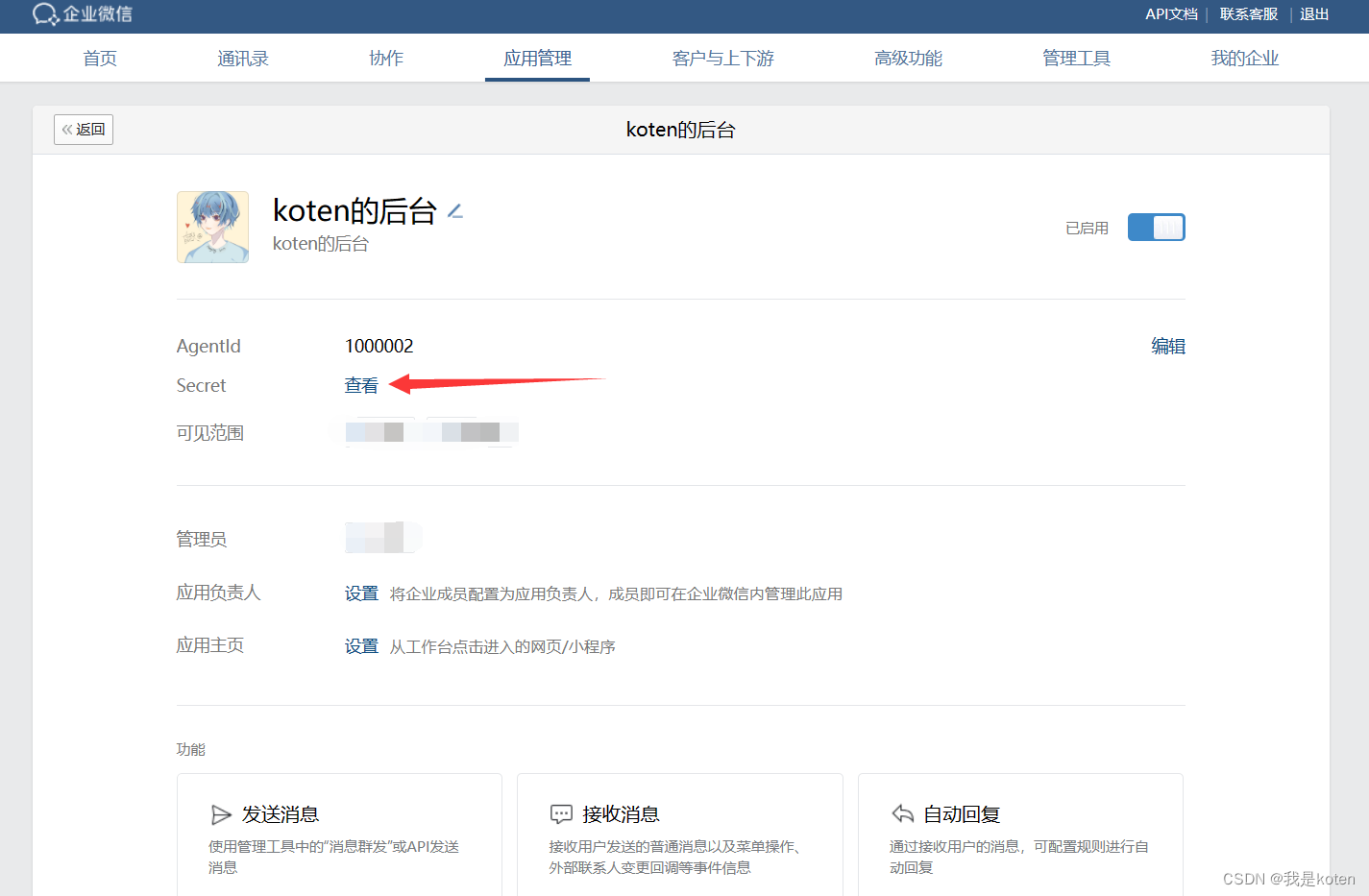Image resolution: width=1369 pixels, height=896 pixels.
Task: Click 设置 for 应用主页
Action: click(x=361, y=646)
